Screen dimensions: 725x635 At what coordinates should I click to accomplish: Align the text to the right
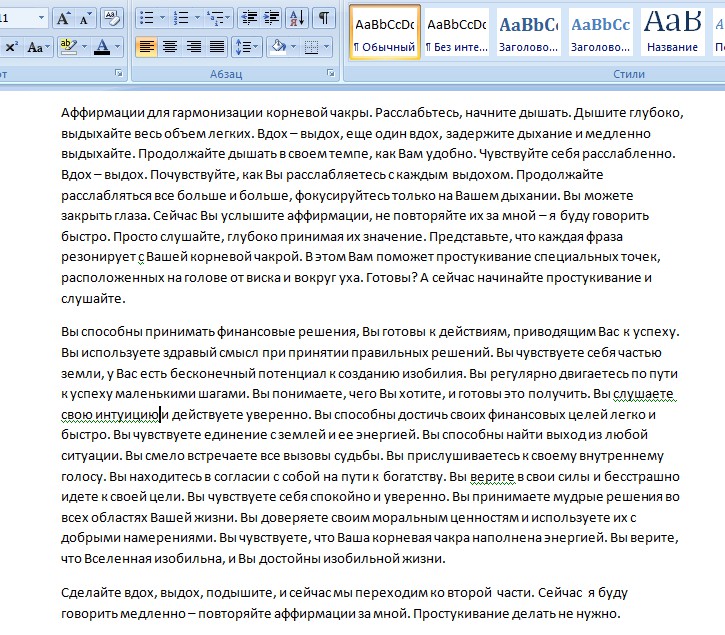coord(194,47)
